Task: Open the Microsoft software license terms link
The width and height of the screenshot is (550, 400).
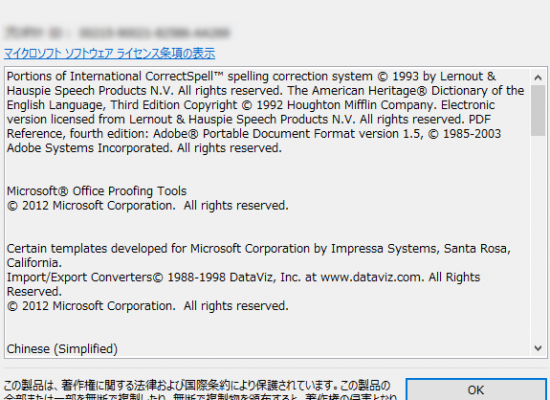Action: [109, 53]
